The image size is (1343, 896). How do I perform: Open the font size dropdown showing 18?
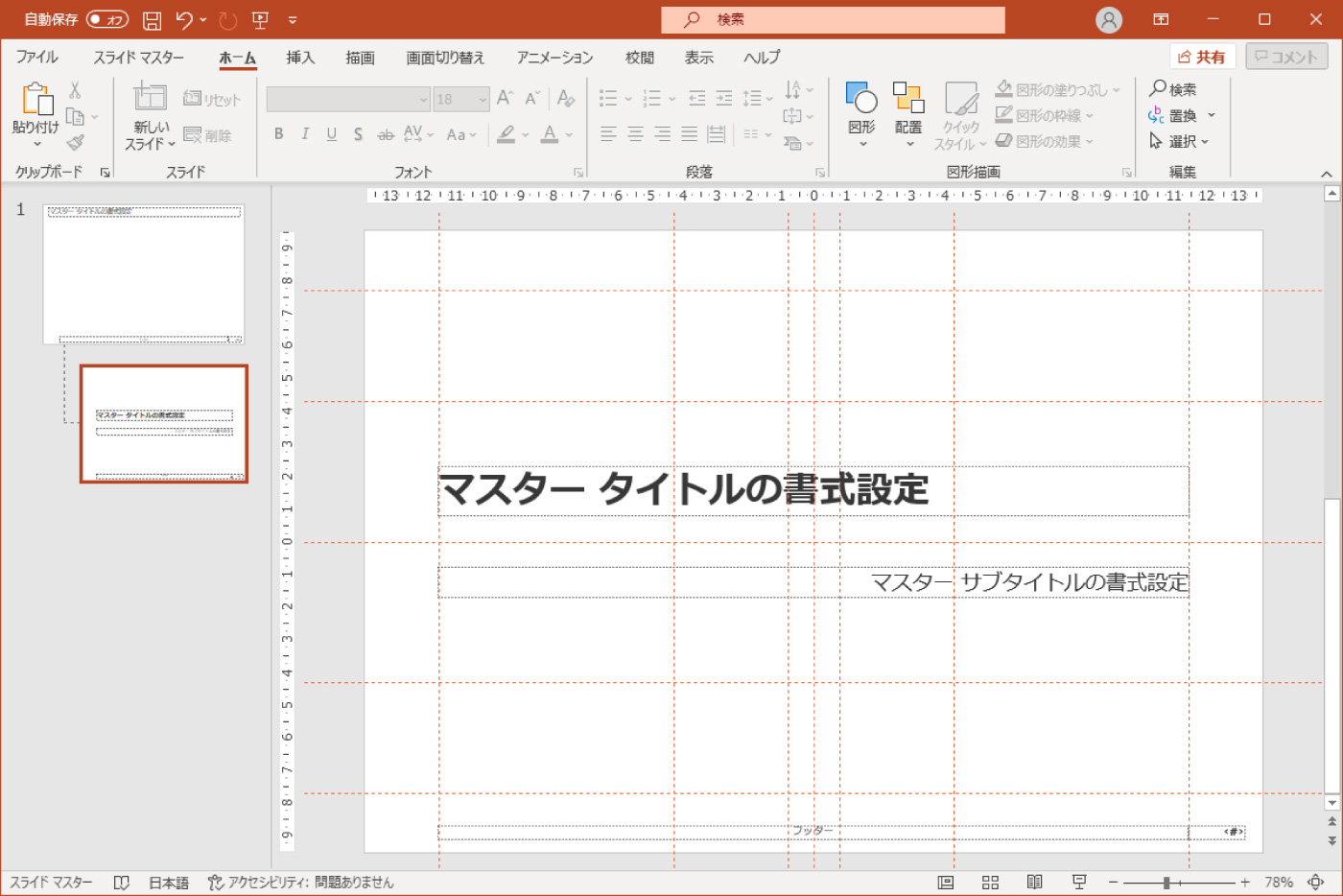461,99
